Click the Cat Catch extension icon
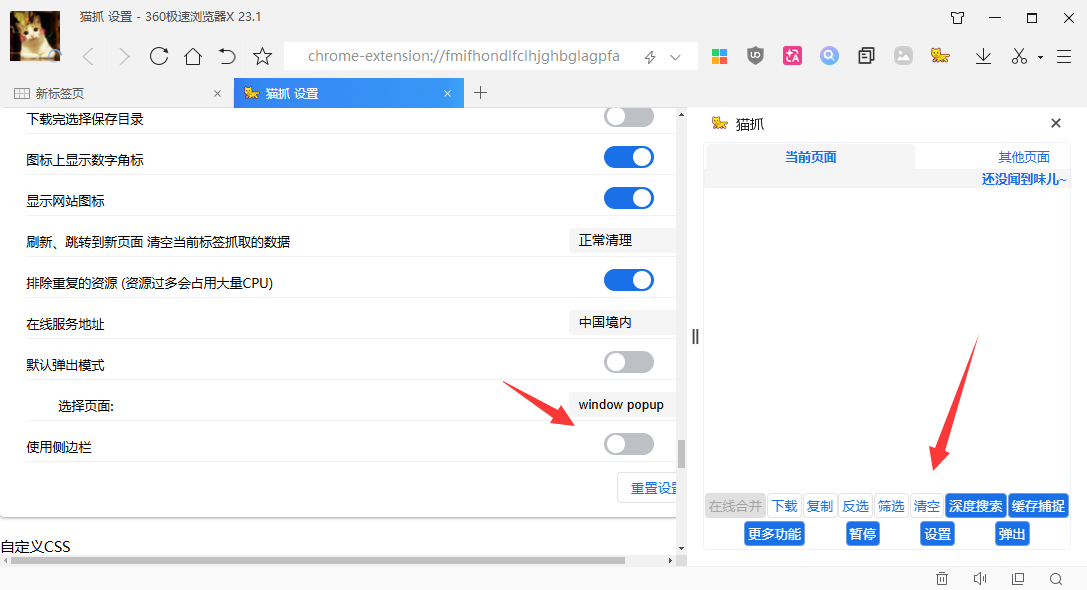The image size is (1087, 590). click(x=939, y=56)
